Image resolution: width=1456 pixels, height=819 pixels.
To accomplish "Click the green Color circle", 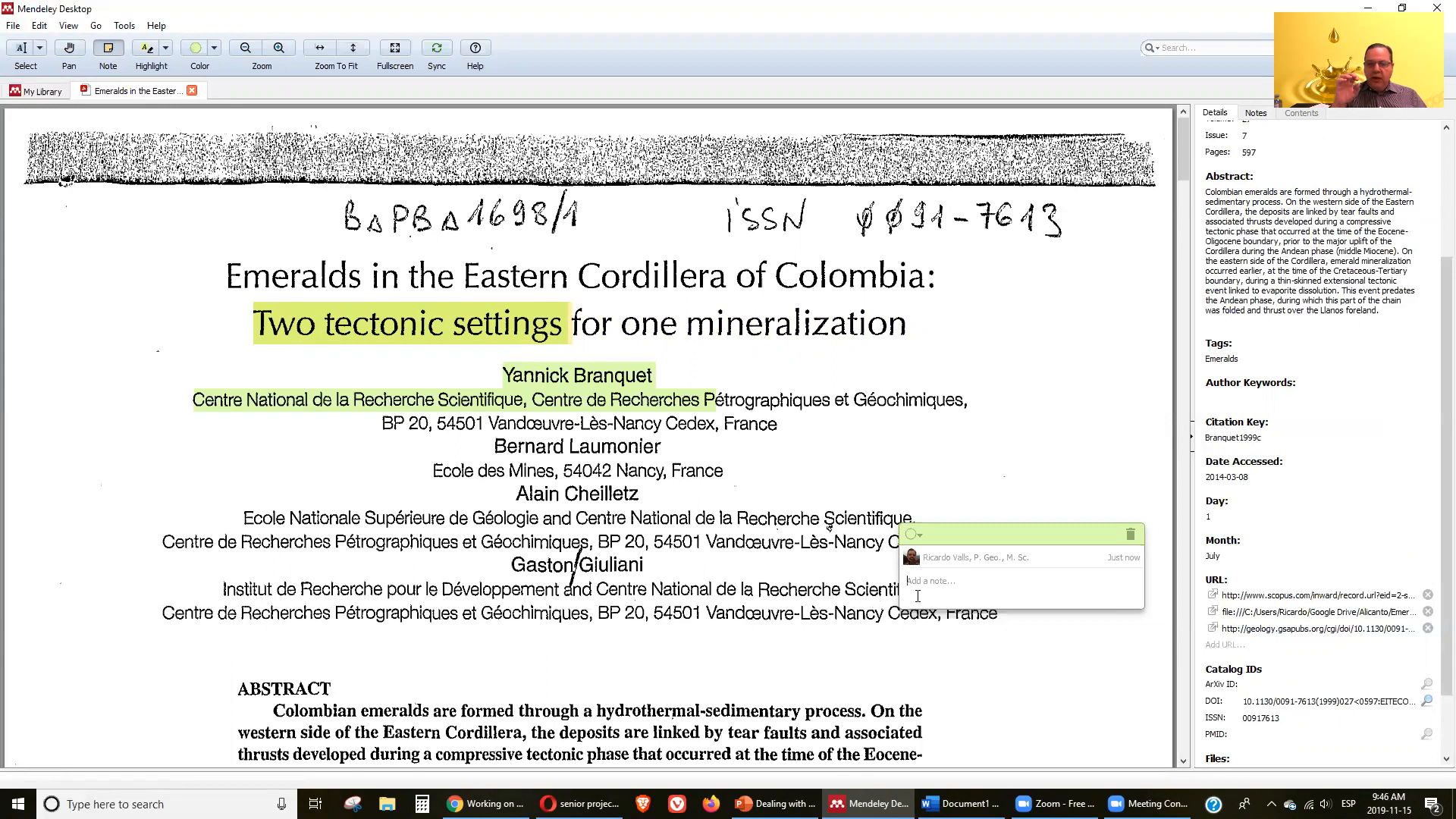I will click(x=196, y=48).
